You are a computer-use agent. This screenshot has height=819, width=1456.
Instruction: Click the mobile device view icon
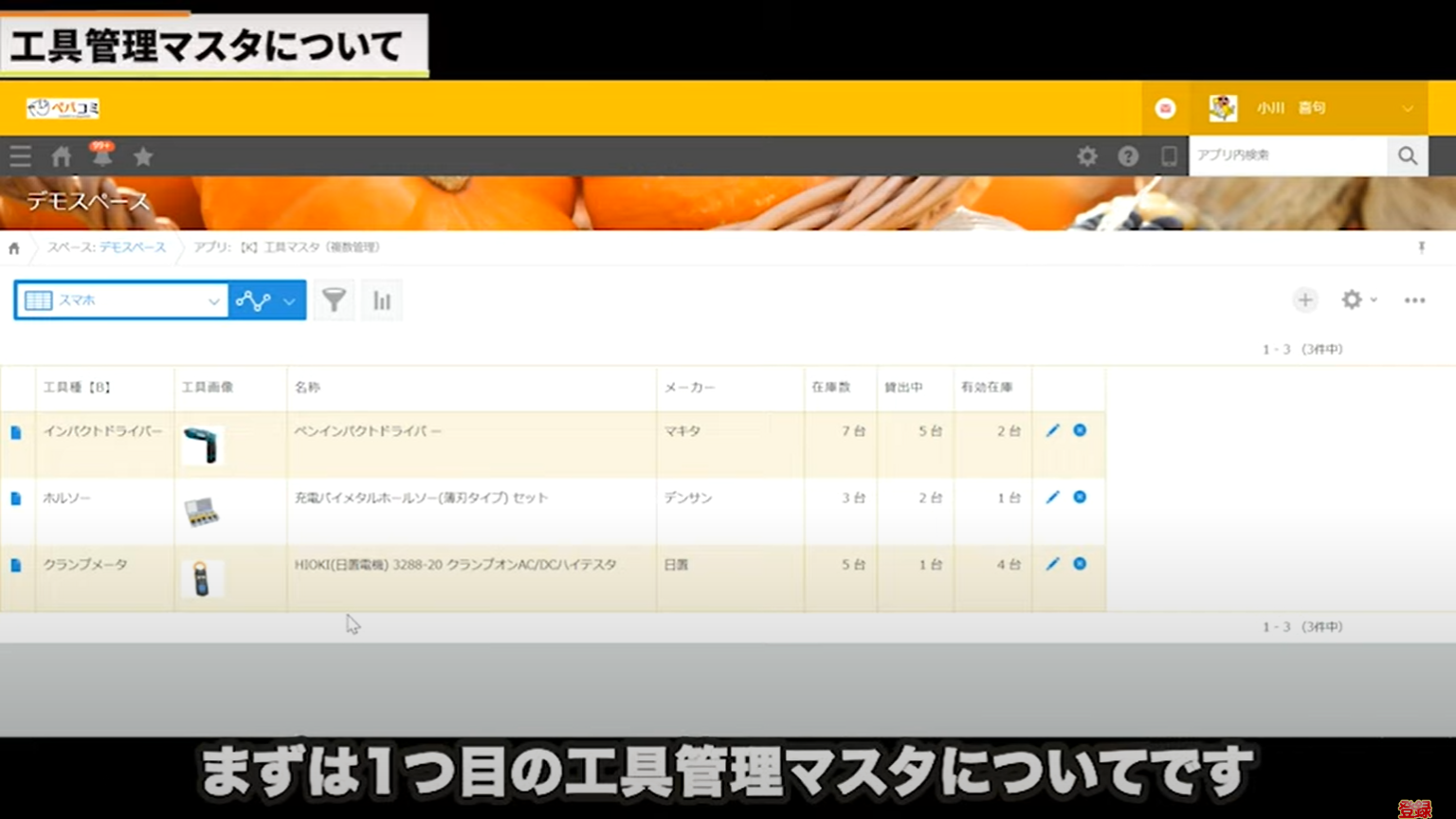pos(1168,155)
